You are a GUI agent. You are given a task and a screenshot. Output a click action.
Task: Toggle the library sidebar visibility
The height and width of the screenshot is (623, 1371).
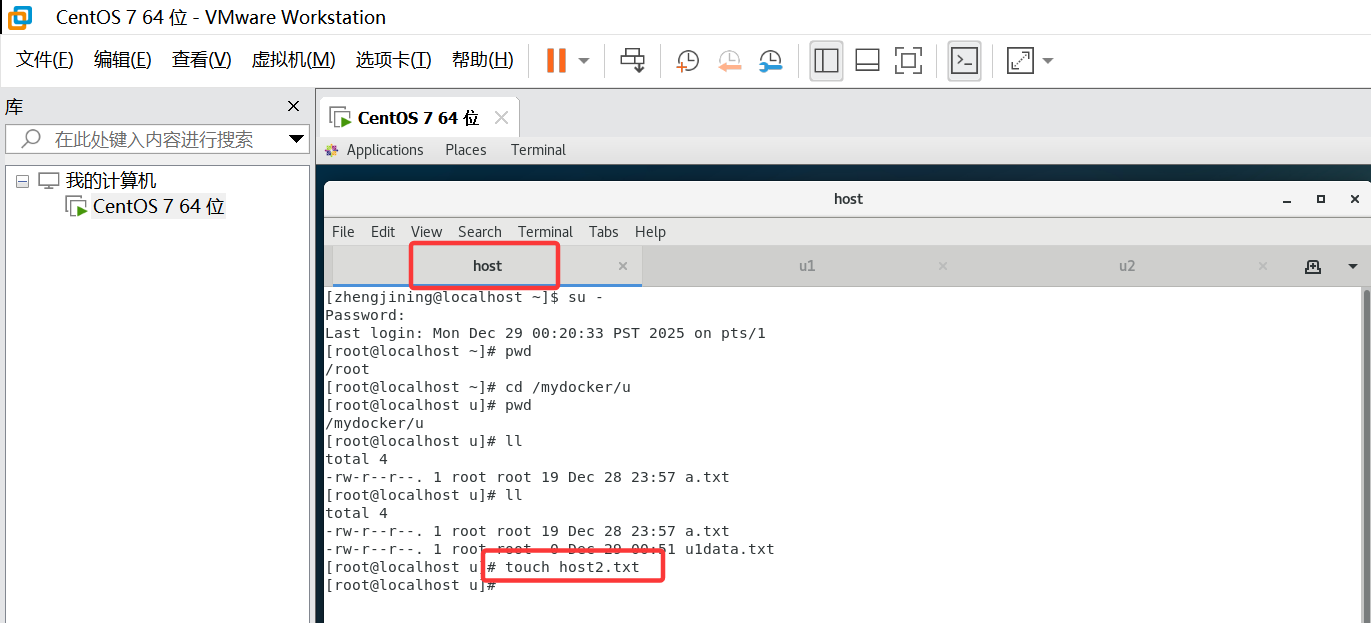point(826,61)
